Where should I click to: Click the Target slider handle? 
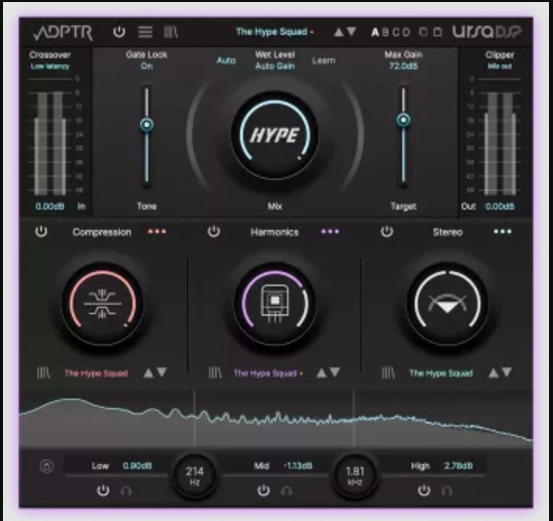pos(403,120)
